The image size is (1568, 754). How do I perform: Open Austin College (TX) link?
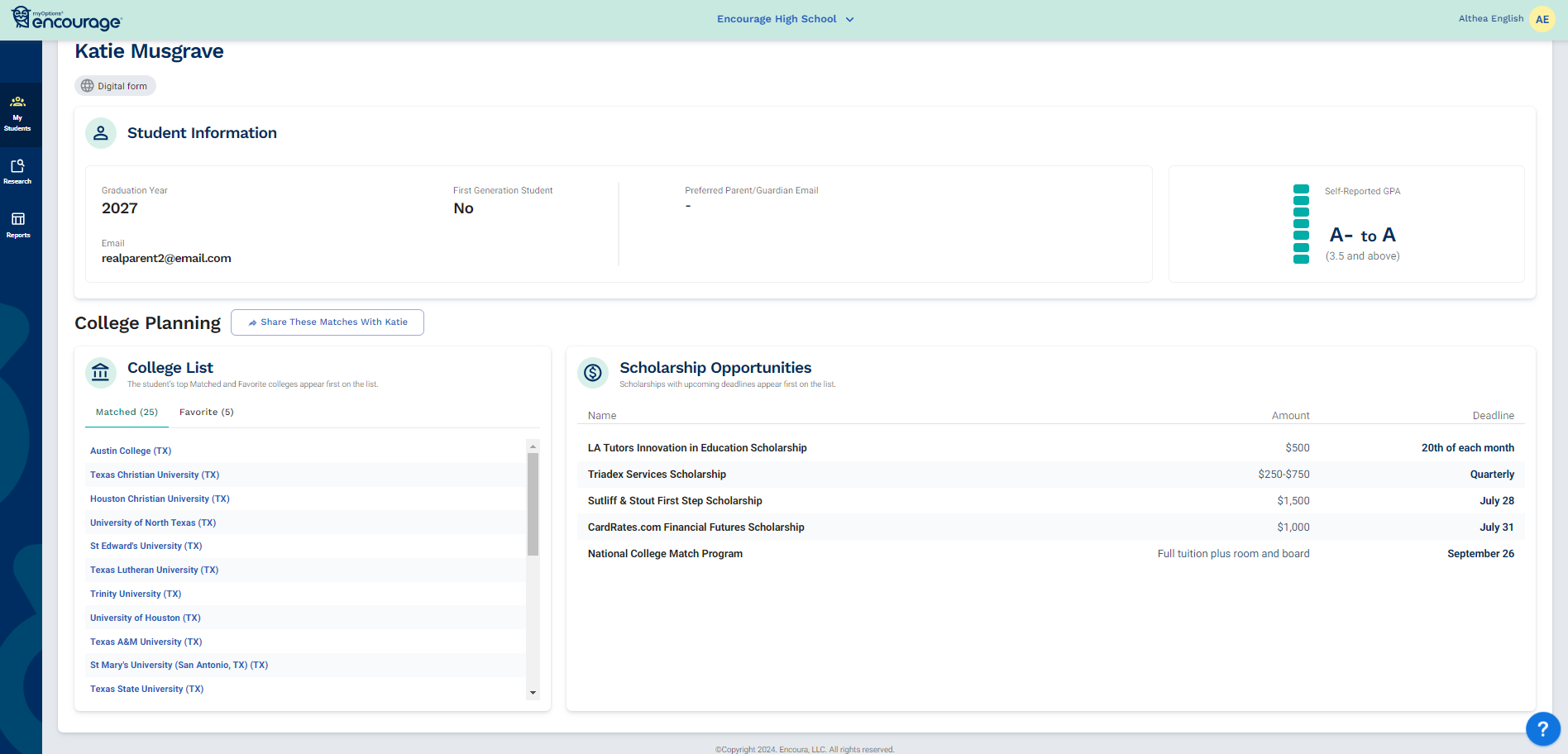click(131, 451)
